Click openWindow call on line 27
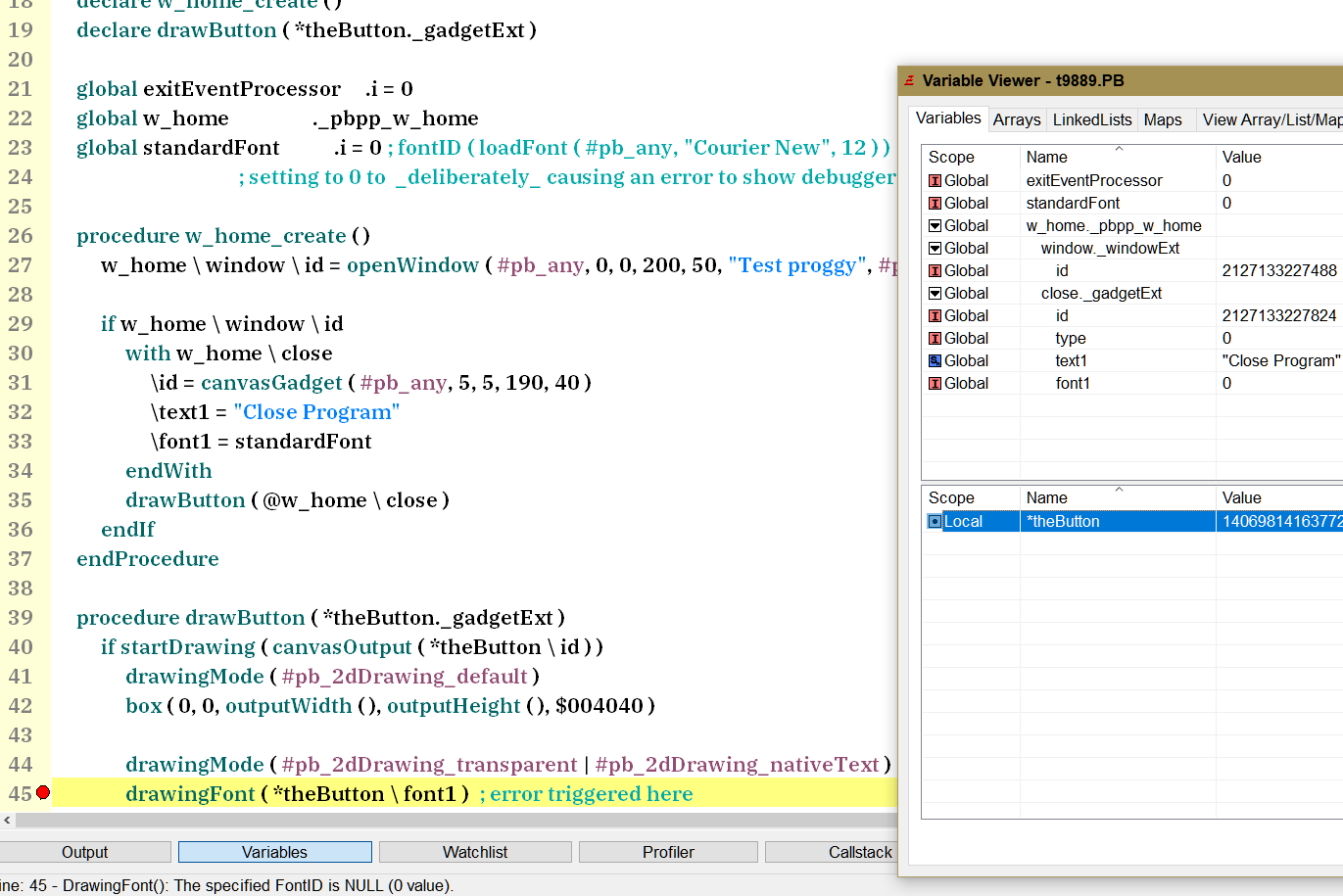 click(412, 264)
